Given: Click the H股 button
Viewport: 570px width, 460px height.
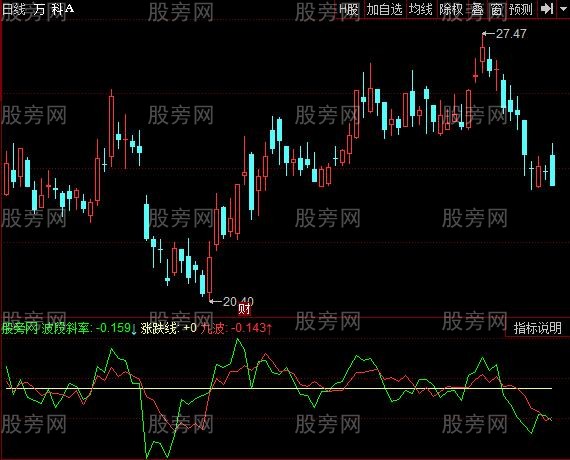Looking at the screenshot, I should [348, 9].
